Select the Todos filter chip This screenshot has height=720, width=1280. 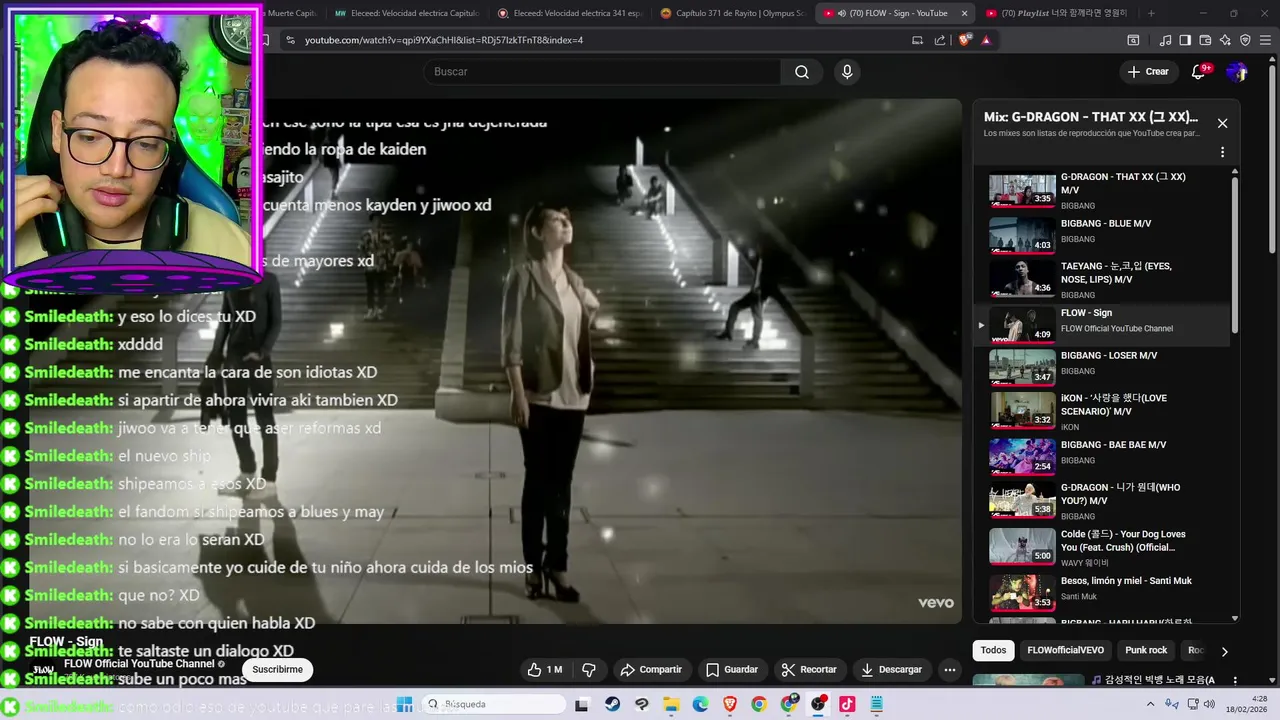click(x=993, y=650)
